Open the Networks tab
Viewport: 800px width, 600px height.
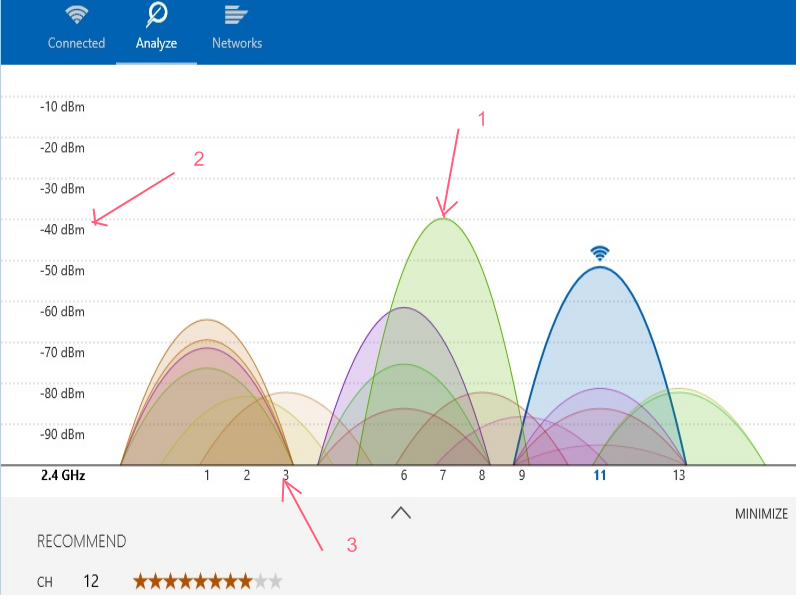[x=237, y=43]
